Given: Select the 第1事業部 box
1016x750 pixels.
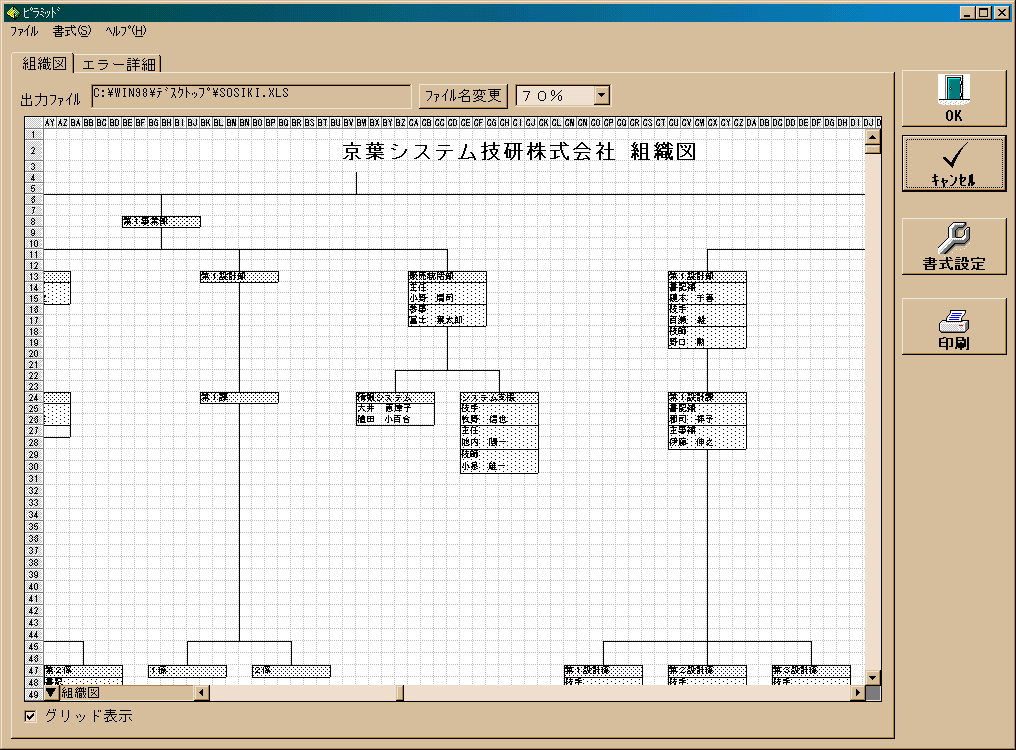Looking at the screenshot, I should coord(161,222).
